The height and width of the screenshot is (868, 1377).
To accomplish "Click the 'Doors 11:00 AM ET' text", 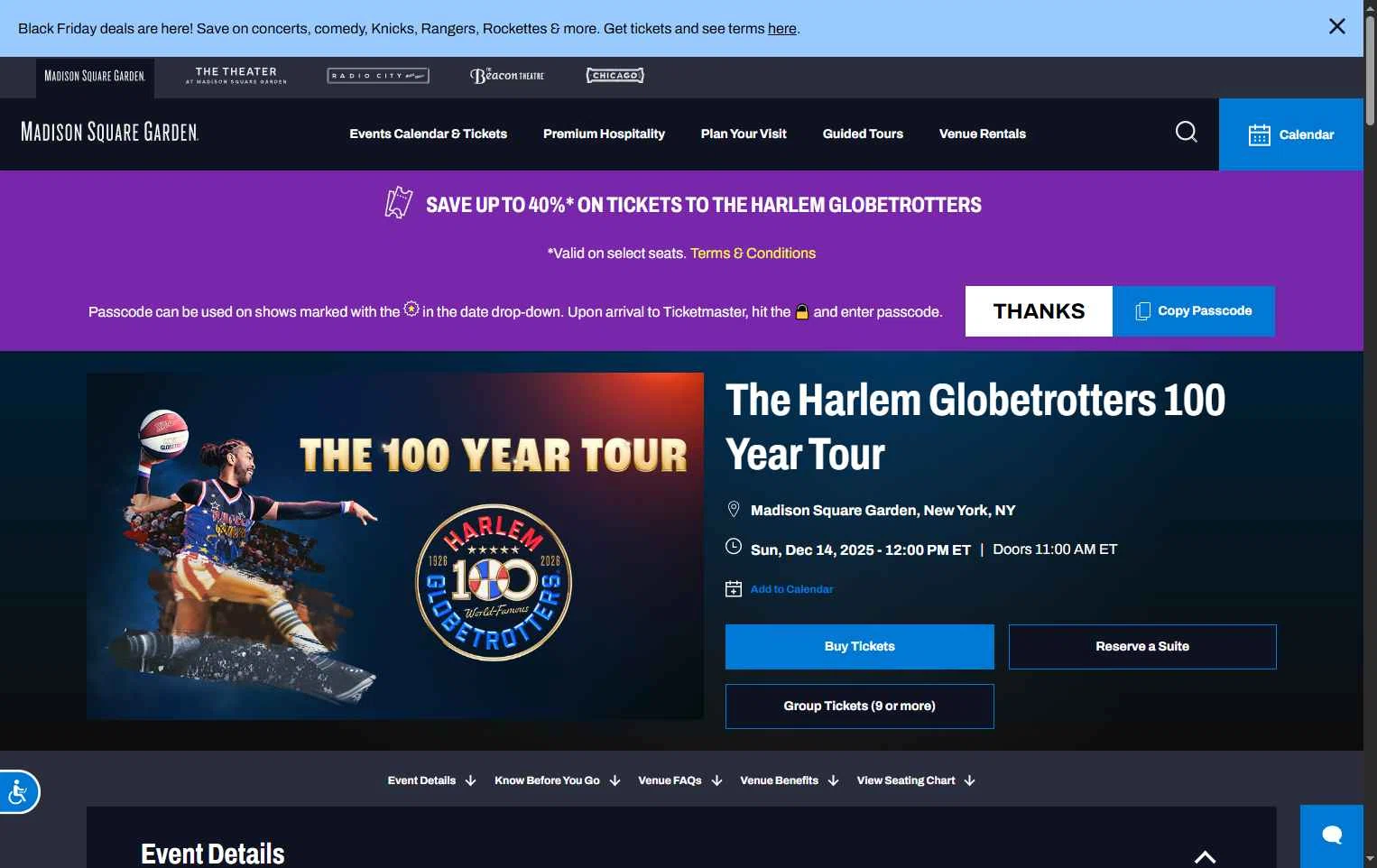I will pos(1055,549).
